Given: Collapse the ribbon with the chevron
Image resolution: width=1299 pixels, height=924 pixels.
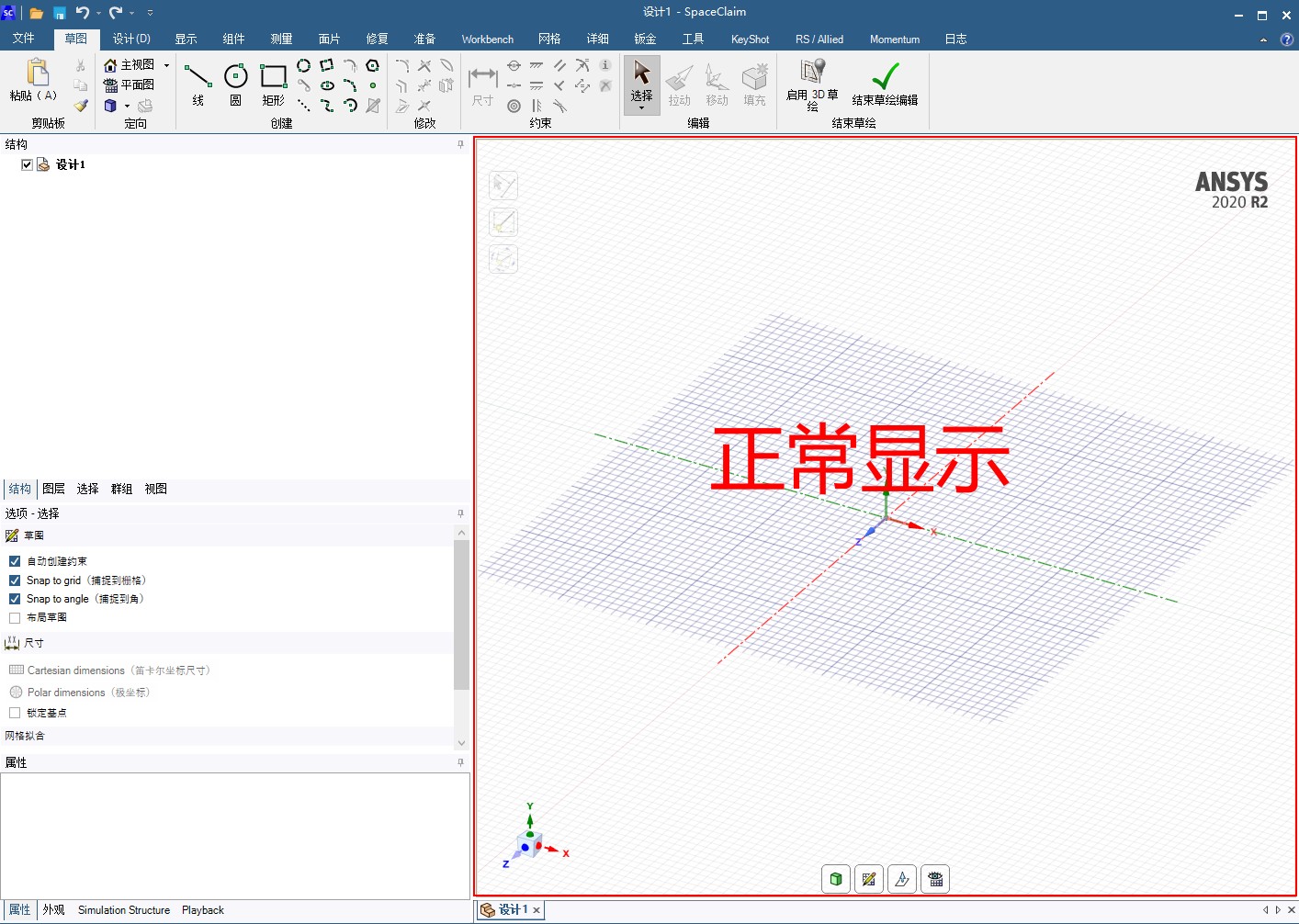Looking at the screenshot, I should 1263,39.
